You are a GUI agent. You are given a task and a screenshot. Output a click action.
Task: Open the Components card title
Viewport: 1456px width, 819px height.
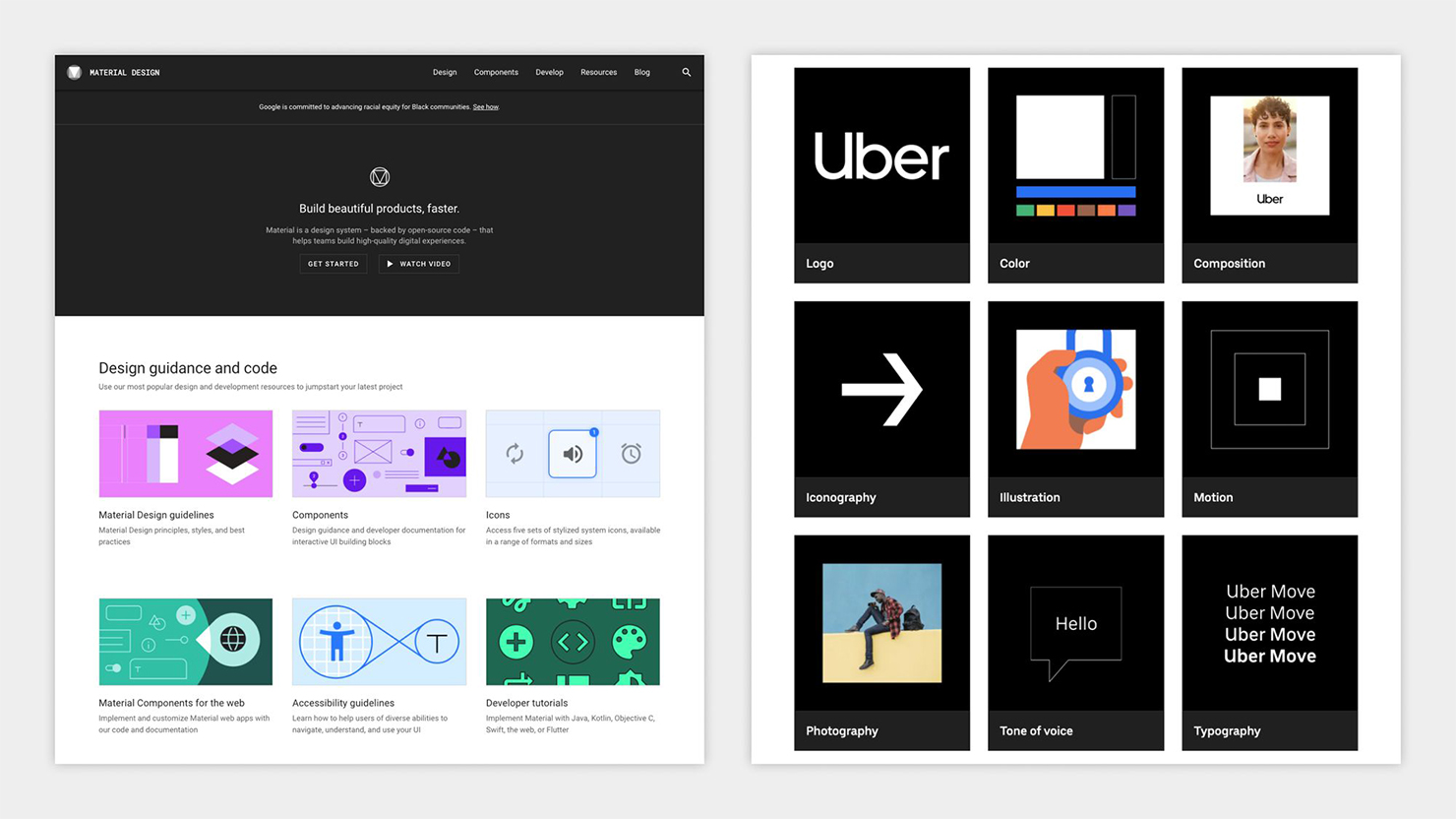320,515
